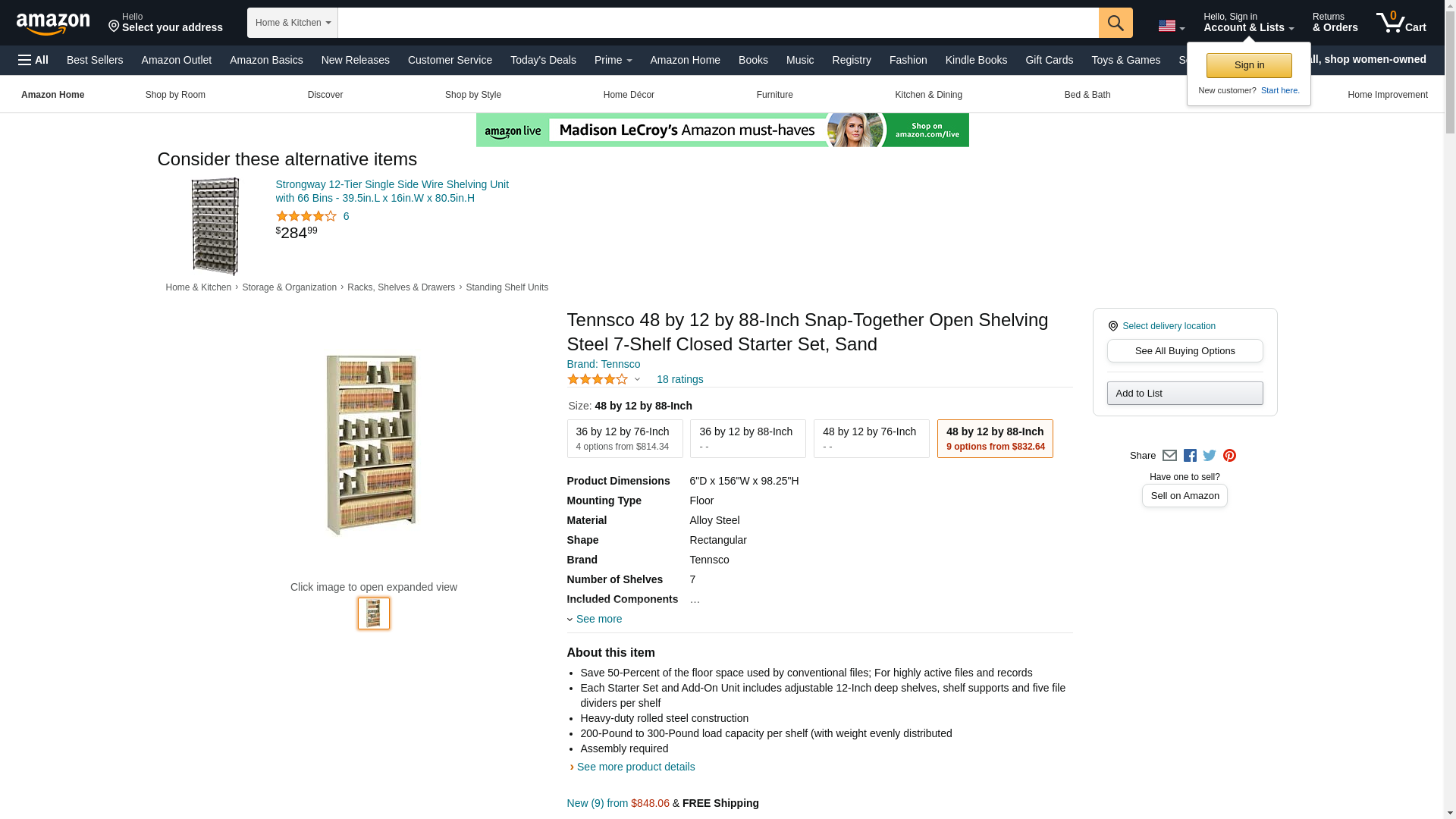Open the Amazon logo home link
Image resolution: width=1456 pixels, height=819 pixels.
click(x=53, y=24)
